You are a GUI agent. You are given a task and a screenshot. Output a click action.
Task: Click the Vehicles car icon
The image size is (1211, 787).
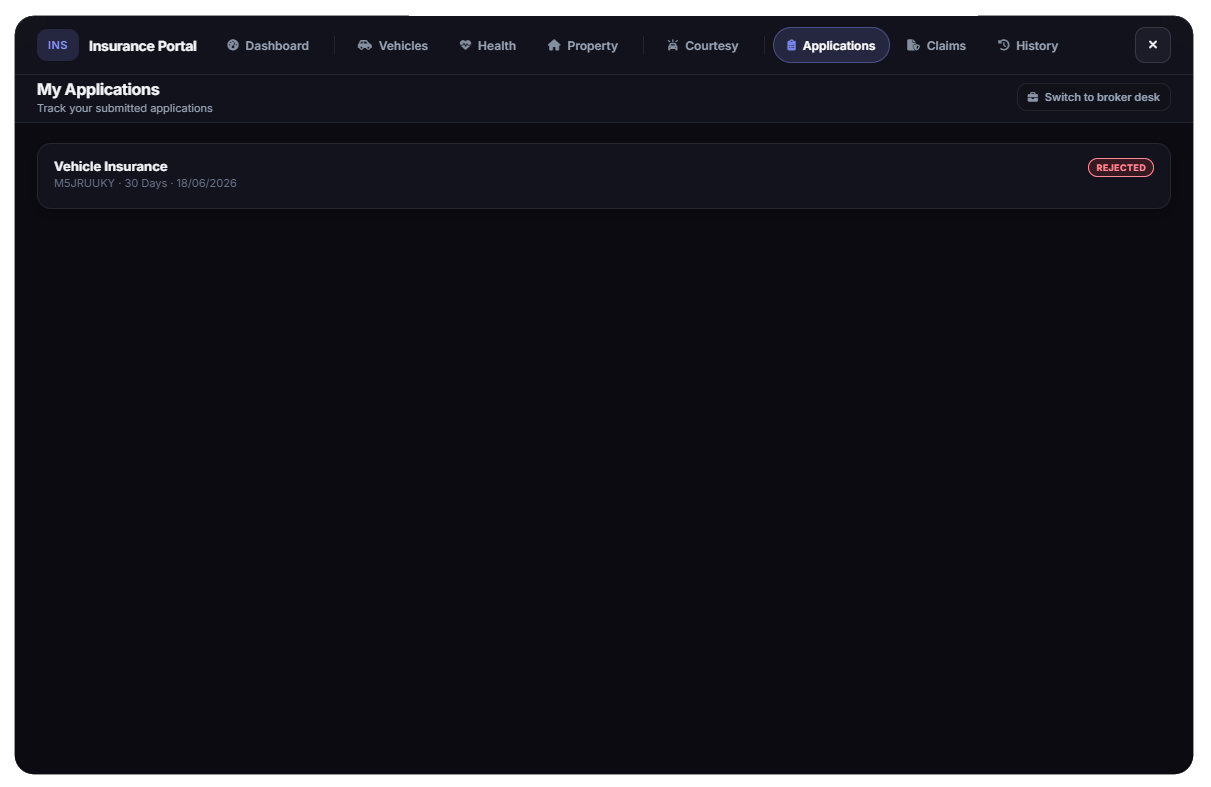(365, 45)
